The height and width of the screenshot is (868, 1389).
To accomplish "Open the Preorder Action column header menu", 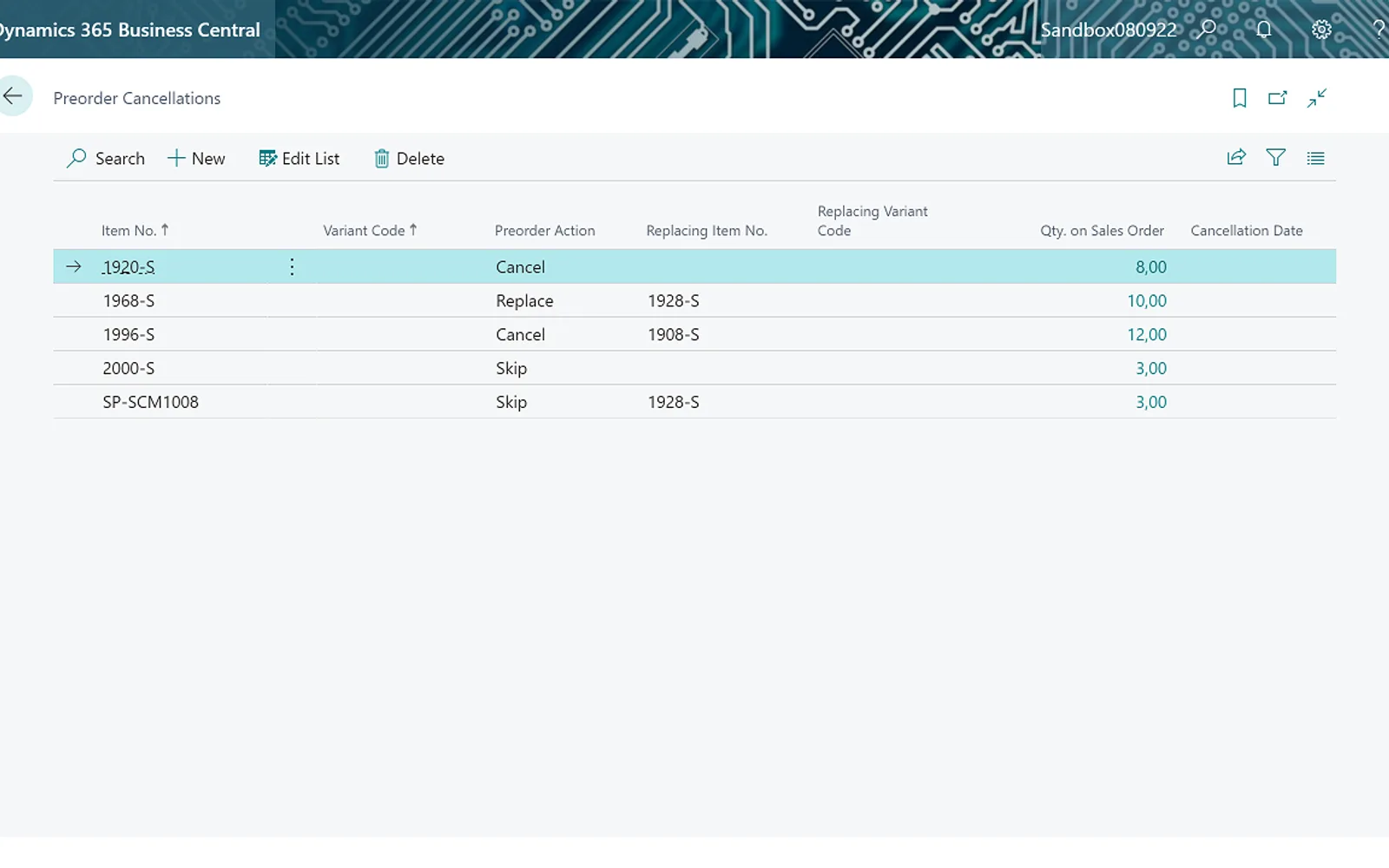I will pos(545,230).
